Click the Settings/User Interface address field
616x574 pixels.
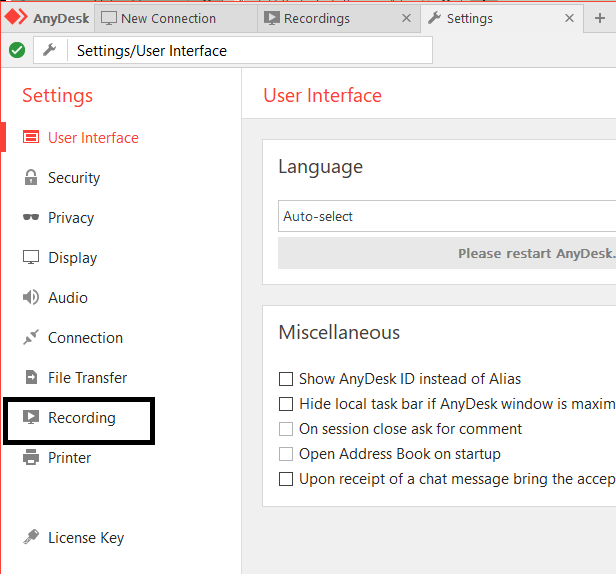coord(250,51)
